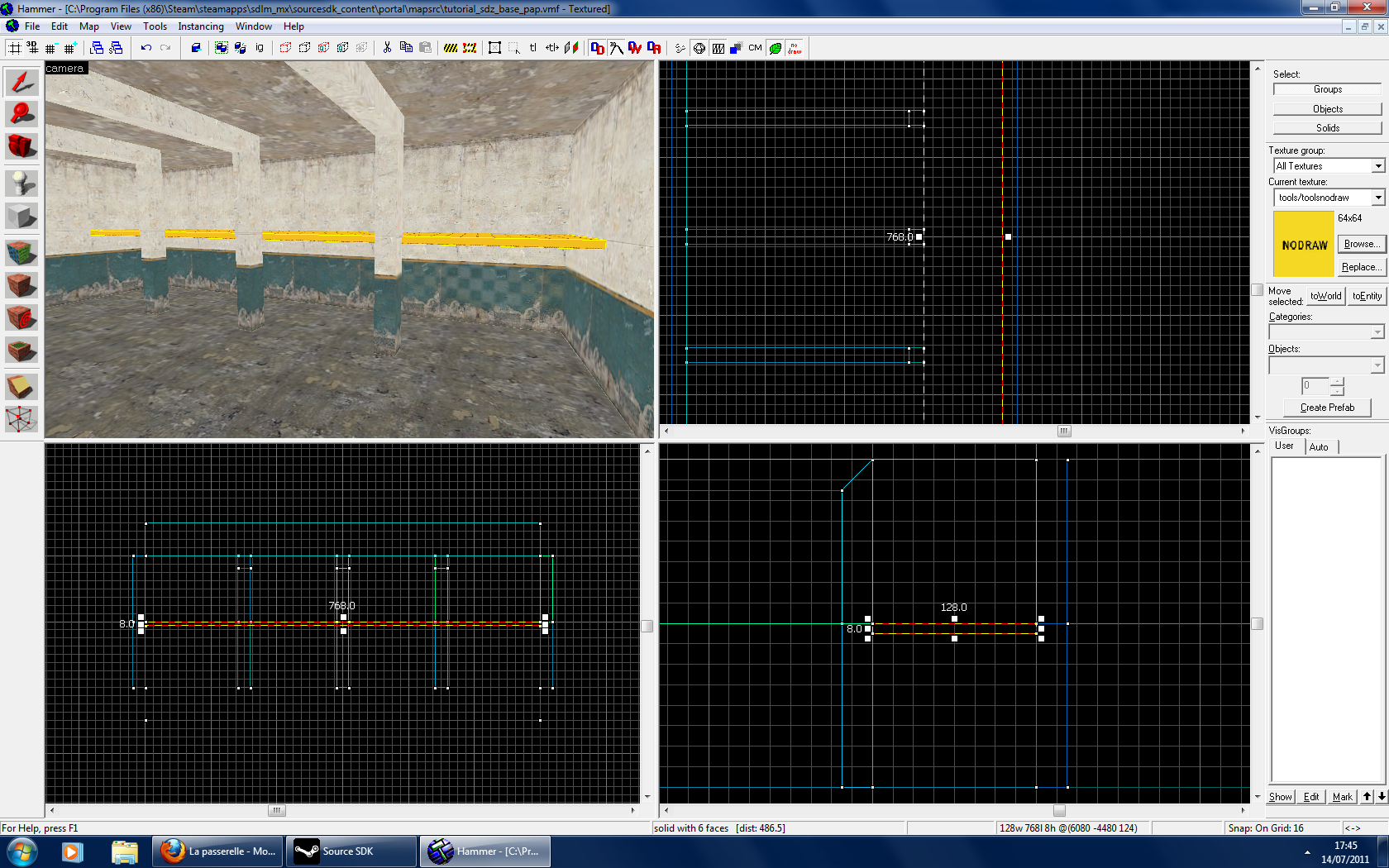This screenshot has height=868, width=1389.
Task: Toggle the 2D grid display
Action: (x=15, y=48)
